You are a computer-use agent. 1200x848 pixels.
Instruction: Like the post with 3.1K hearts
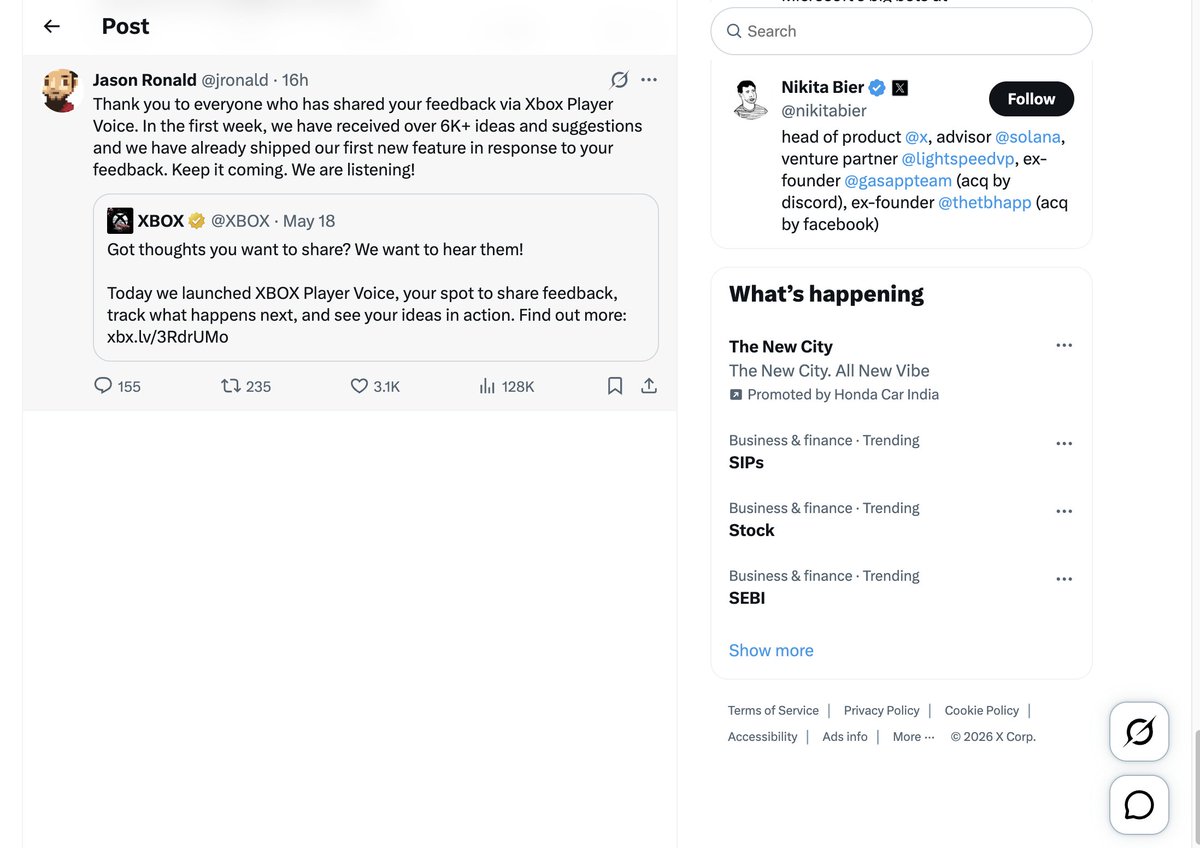click(x=359, y=386)
